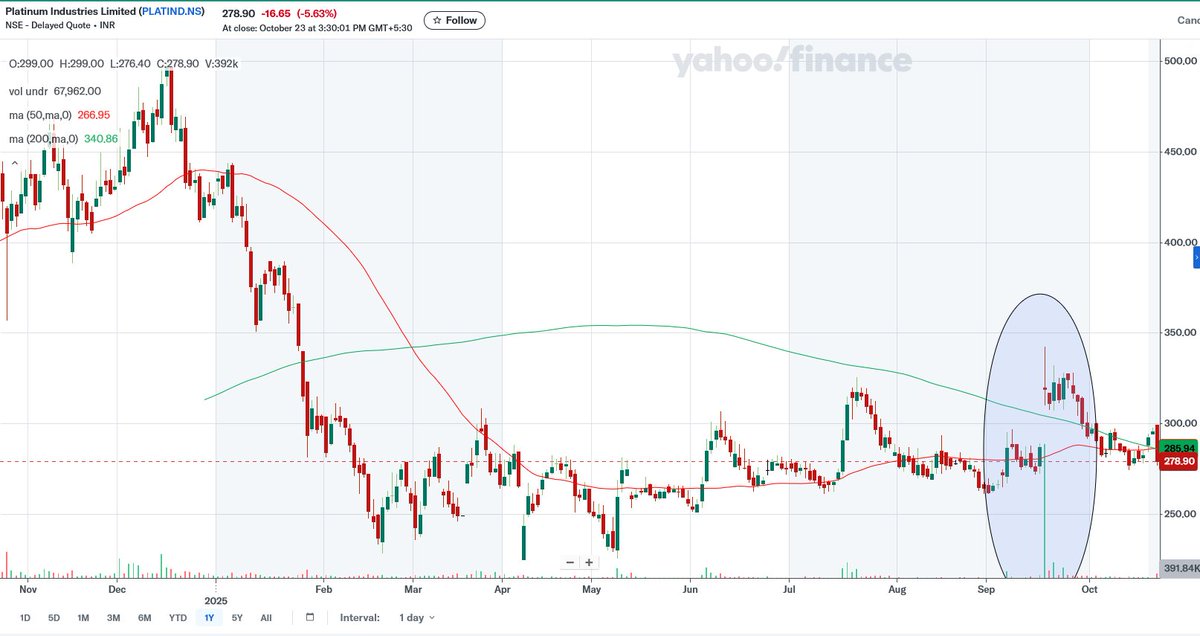
Task: Show the 5Y range
Action: [237, 618]
